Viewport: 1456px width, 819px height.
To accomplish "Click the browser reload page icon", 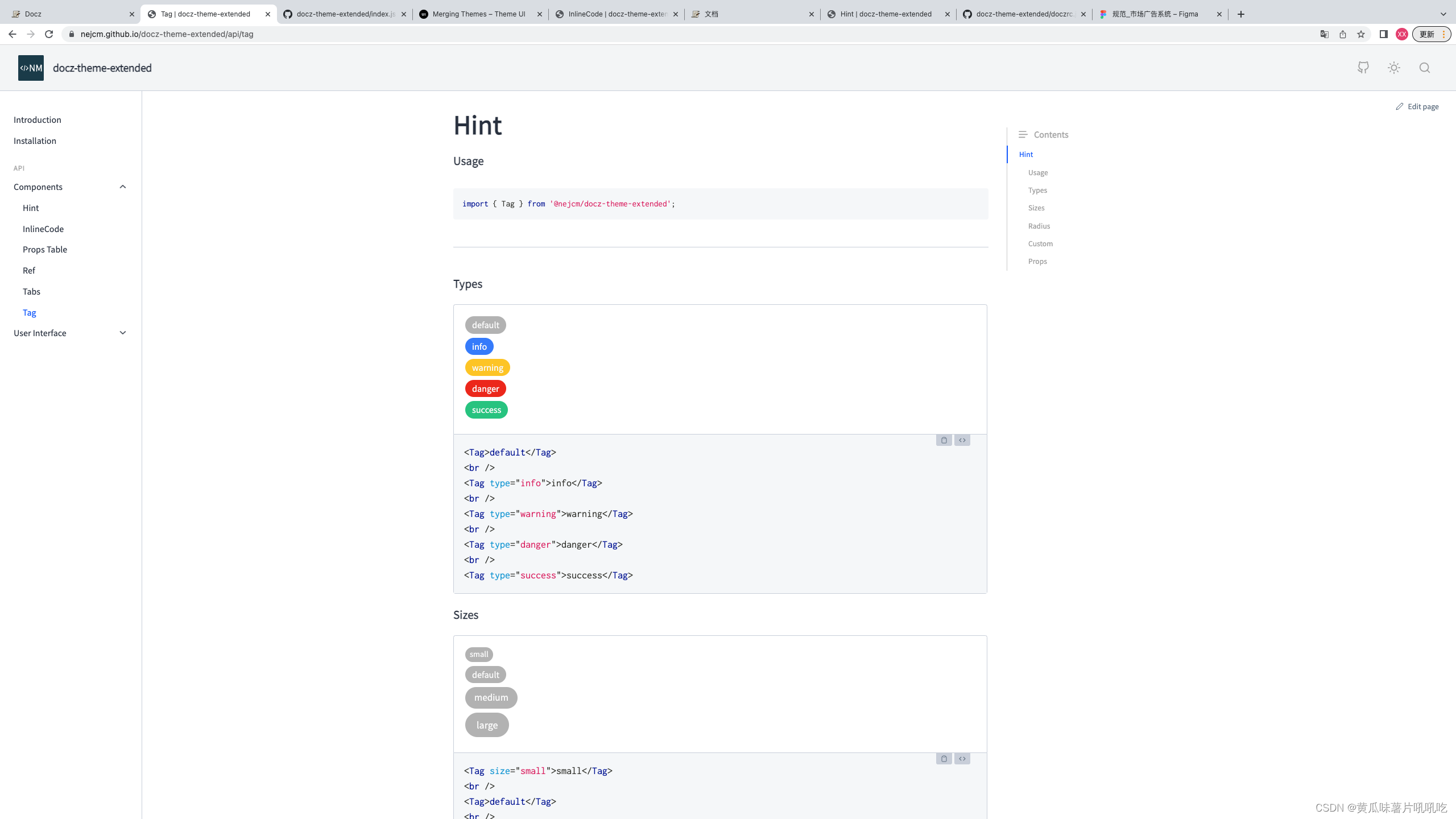I will tap(49, 34).
